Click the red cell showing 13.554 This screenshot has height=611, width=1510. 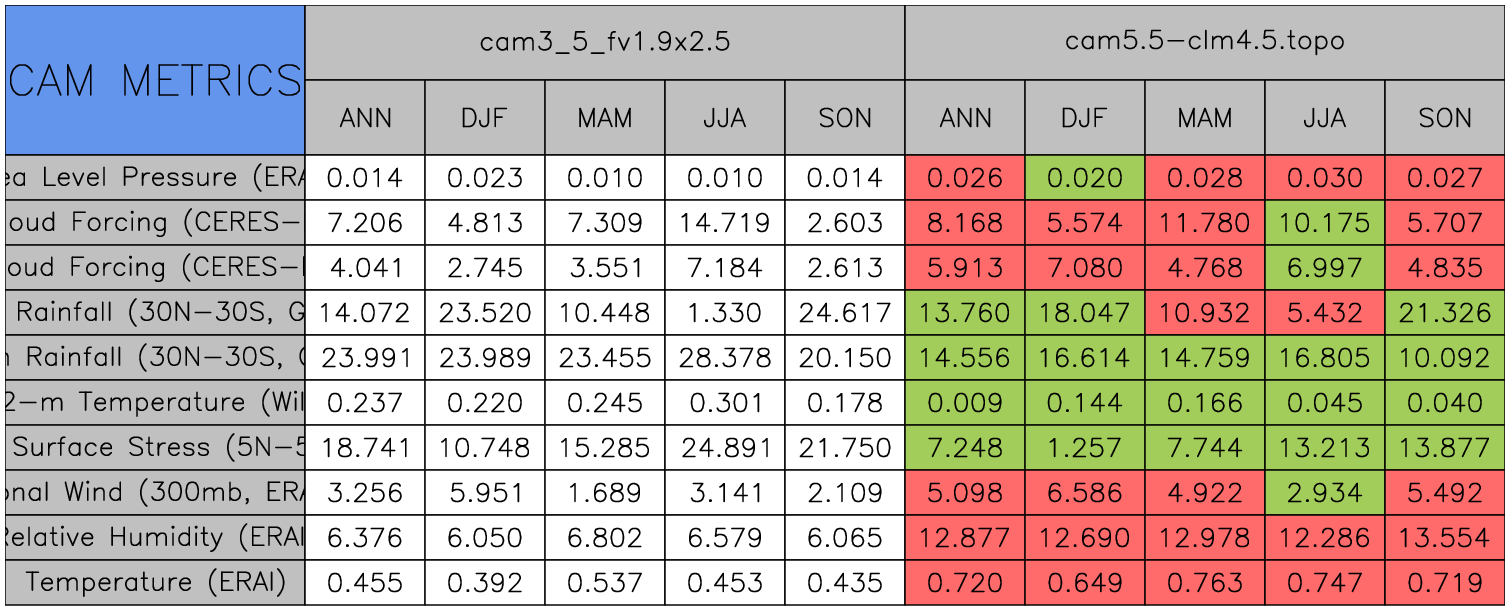(x=1444, y=537)
